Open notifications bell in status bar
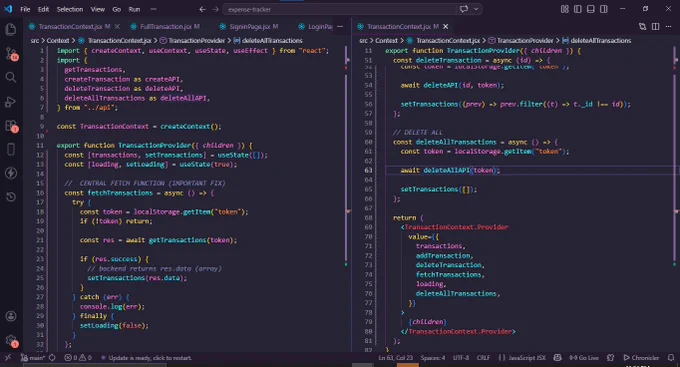The width and height of the screenshot is (680, 367). pyautogui.click(x=671, y=358)
